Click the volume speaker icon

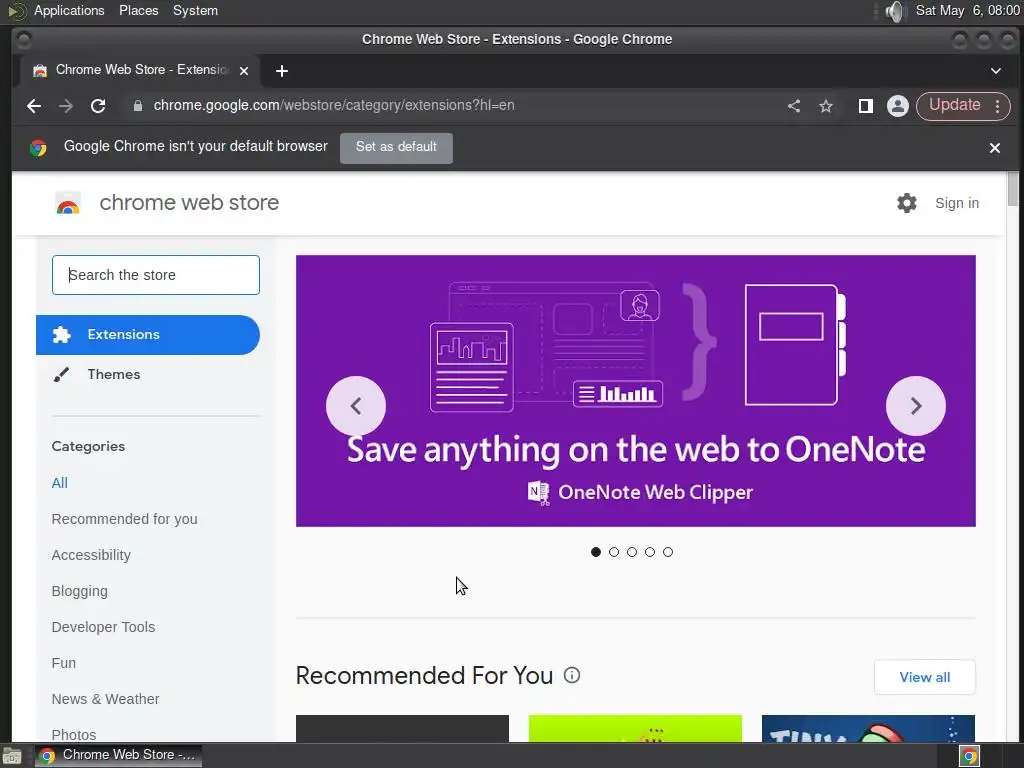click(895, 11)
